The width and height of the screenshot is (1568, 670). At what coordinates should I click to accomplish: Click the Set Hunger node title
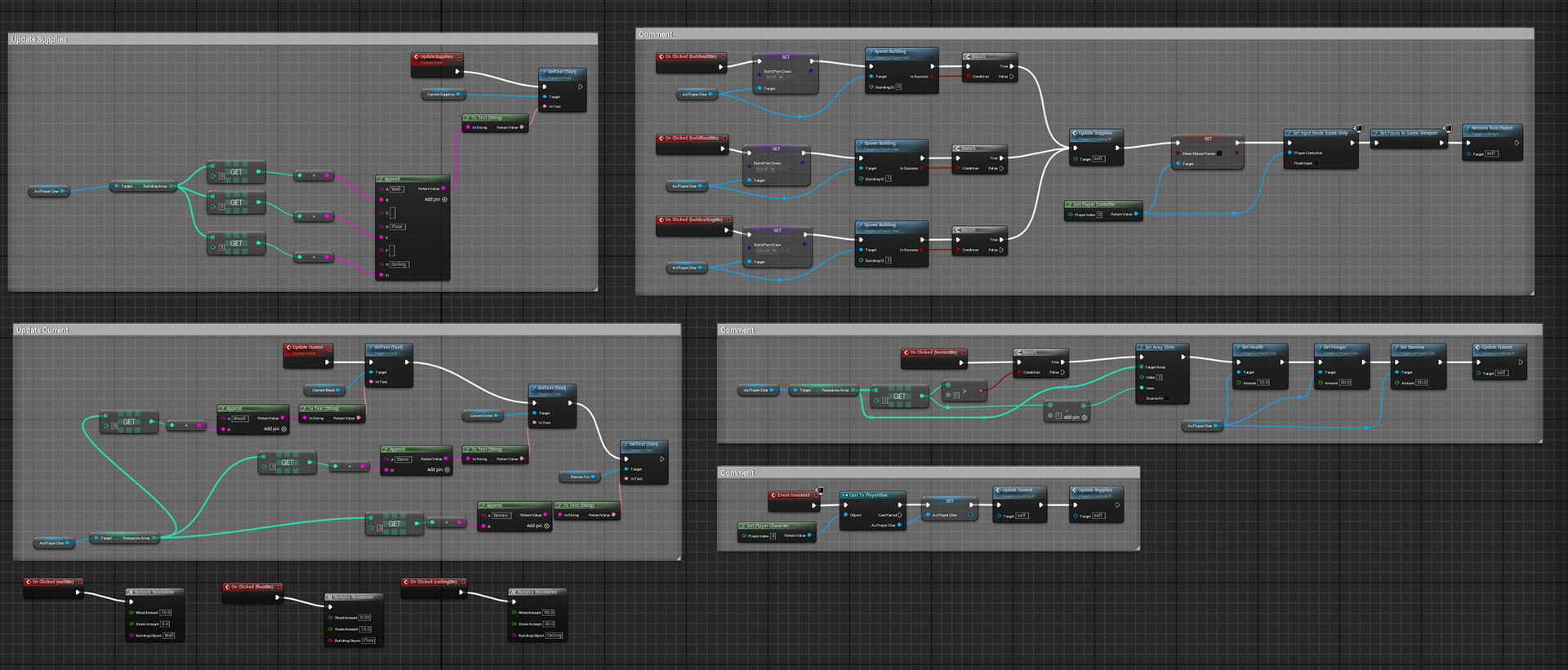(1334, 347)
